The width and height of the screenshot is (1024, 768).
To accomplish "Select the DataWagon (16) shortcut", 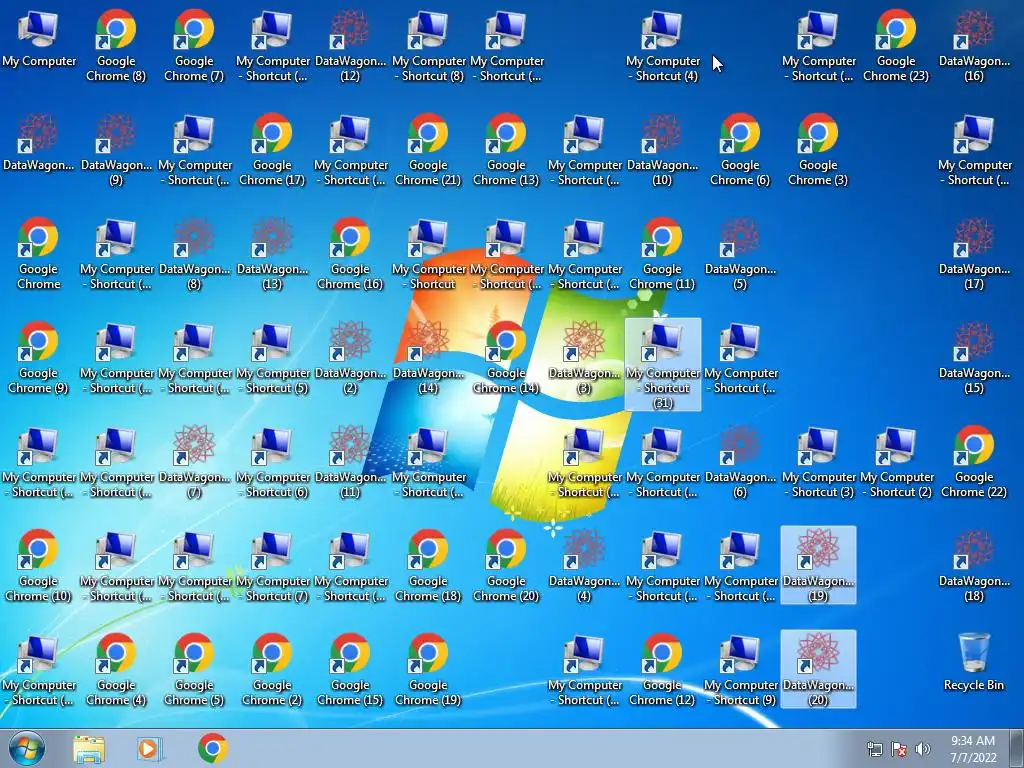I will click(x=974, y=46).
